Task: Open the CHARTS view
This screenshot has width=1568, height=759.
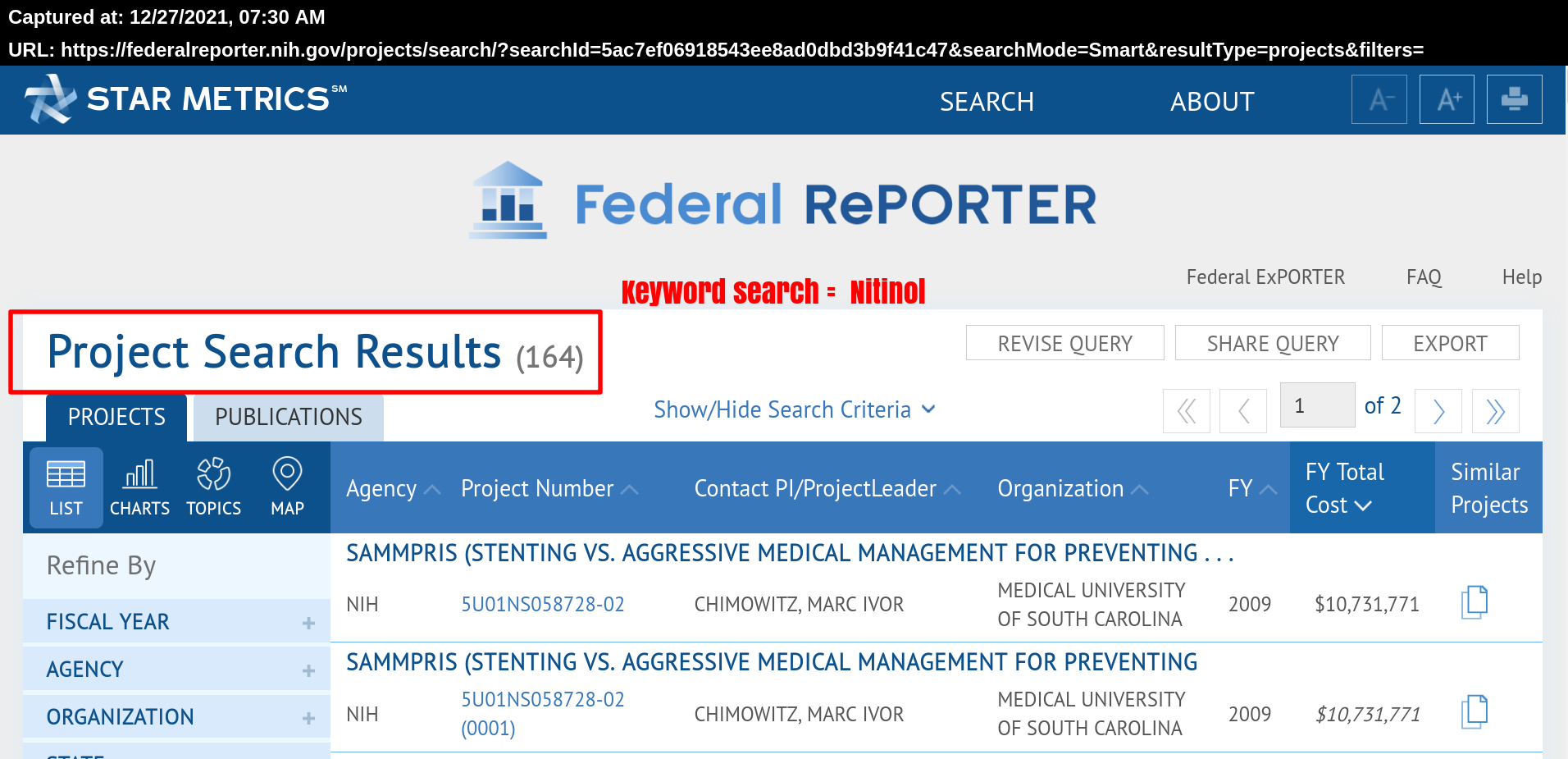Action: tap(140, 487)
